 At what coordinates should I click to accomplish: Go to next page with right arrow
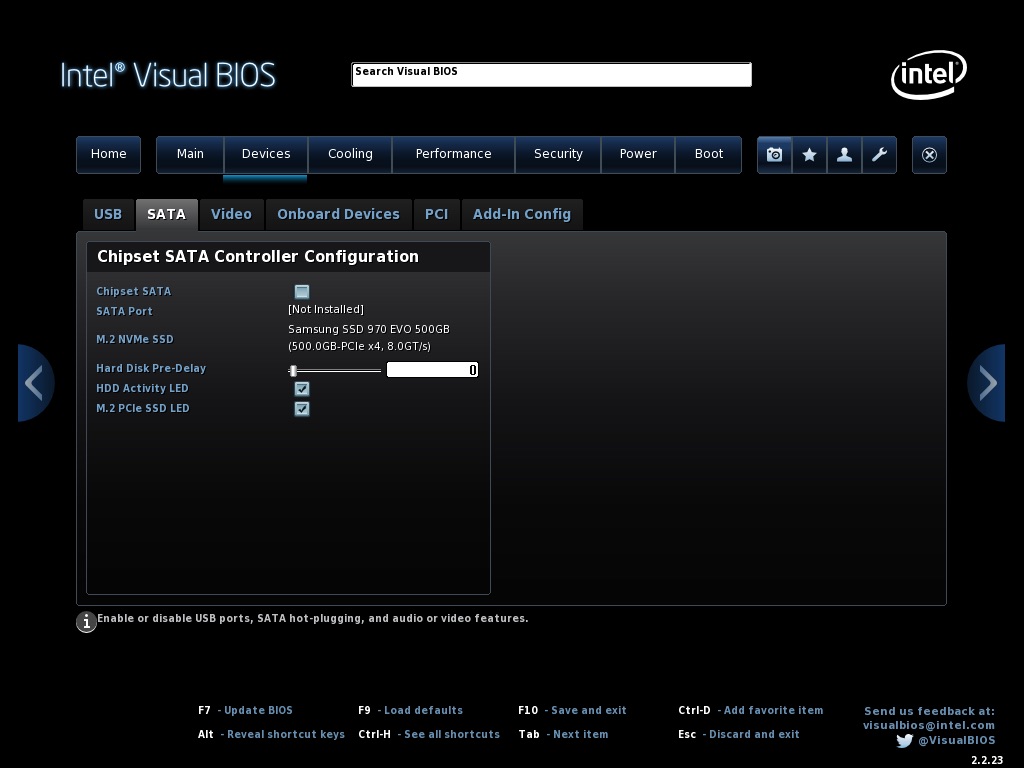pos(986,383)
